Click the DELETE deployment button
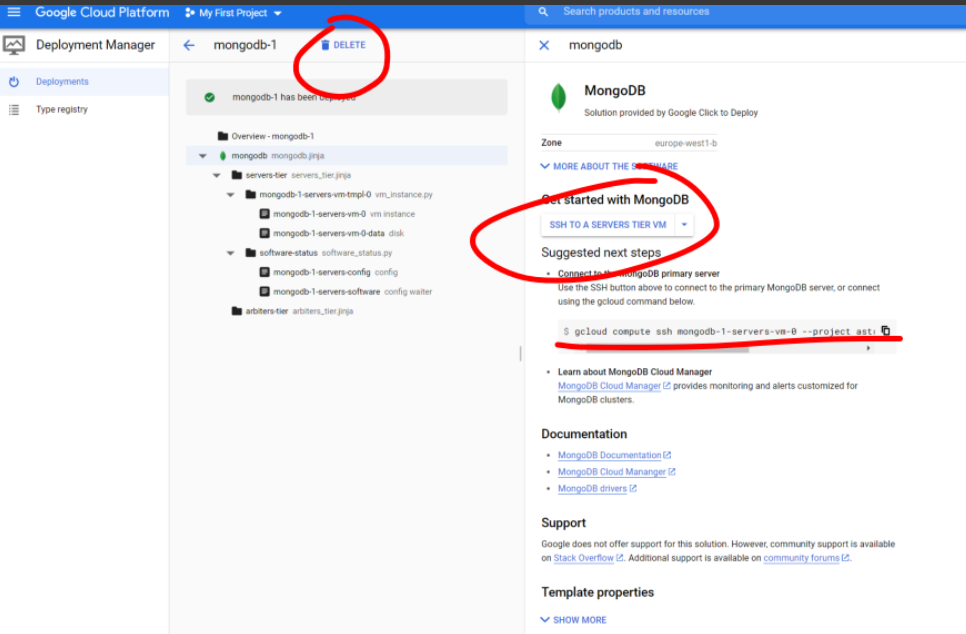The height and width of the screenshot is (634, 966). [343, 45]
